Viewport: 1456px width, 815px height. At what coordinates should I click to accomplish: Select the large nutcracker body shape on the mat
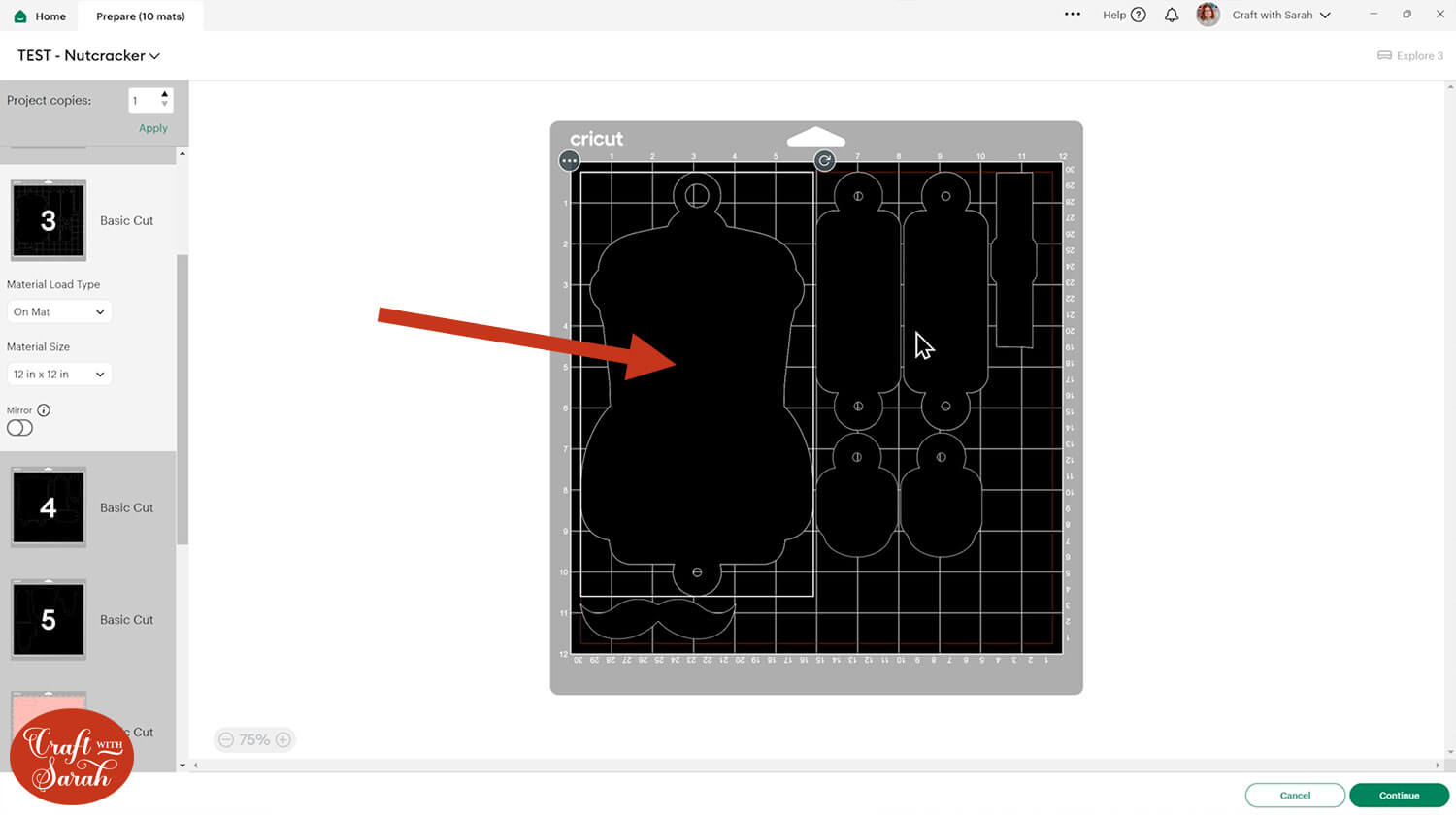tap(697, 383)
